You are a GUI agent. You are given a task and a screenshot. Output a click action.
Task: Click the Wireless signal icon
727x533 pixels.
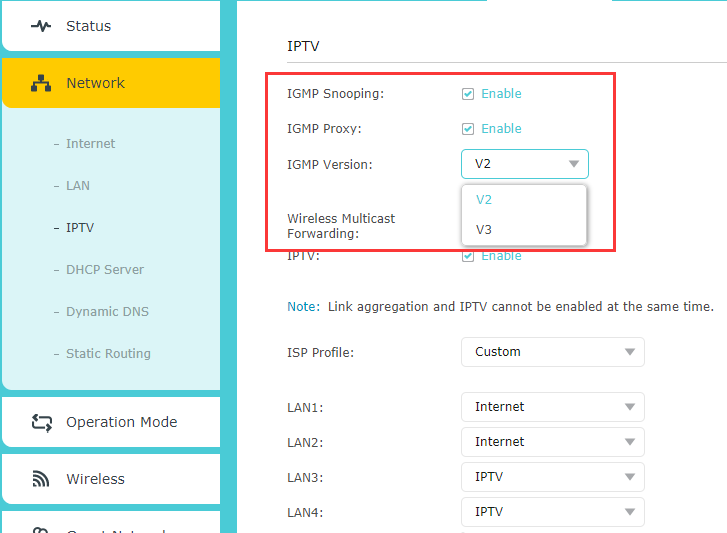[41, 479]
